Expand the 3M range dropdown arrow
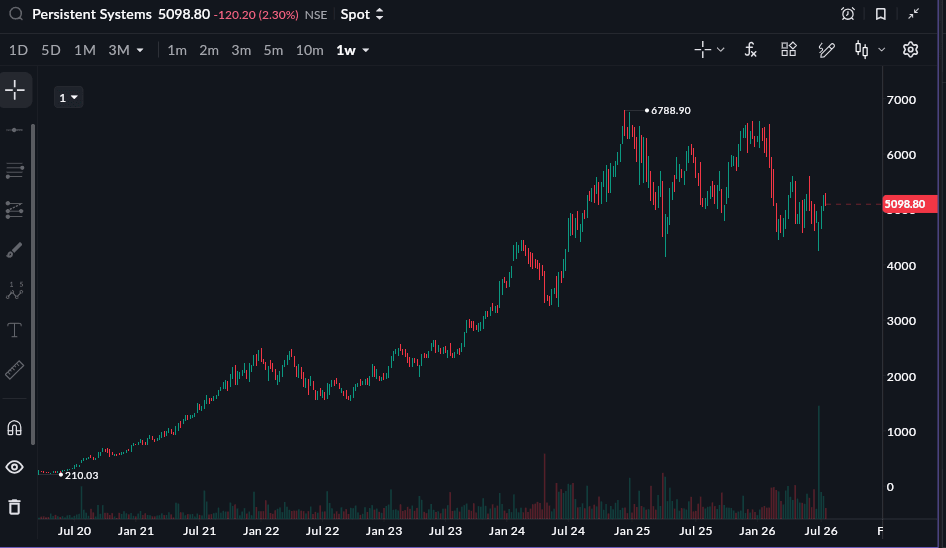The image size is (946, 548). 140,50
